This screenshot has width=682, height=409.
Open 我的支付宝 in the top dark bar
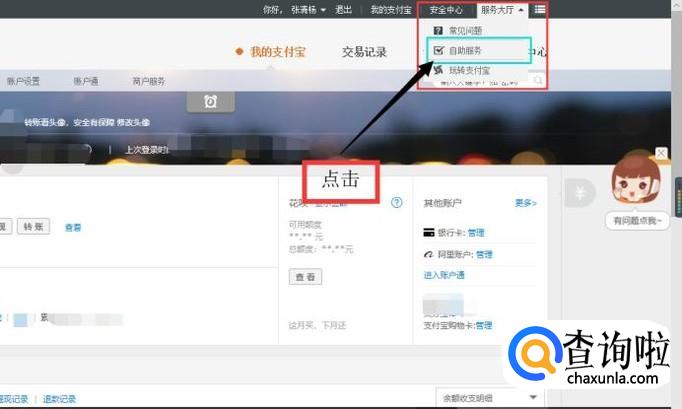tap(391, 10)
